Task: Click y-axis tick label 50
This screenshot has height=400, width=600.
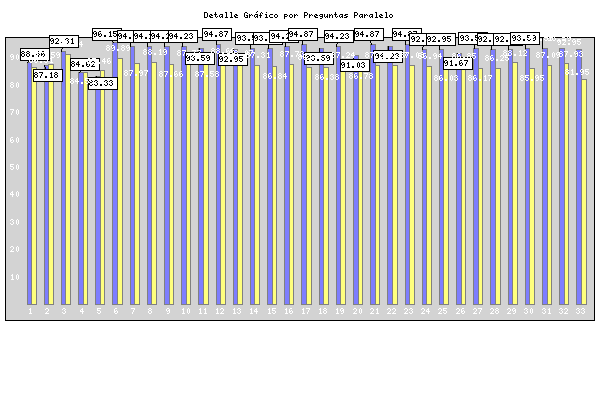Action: click(15, 167)
